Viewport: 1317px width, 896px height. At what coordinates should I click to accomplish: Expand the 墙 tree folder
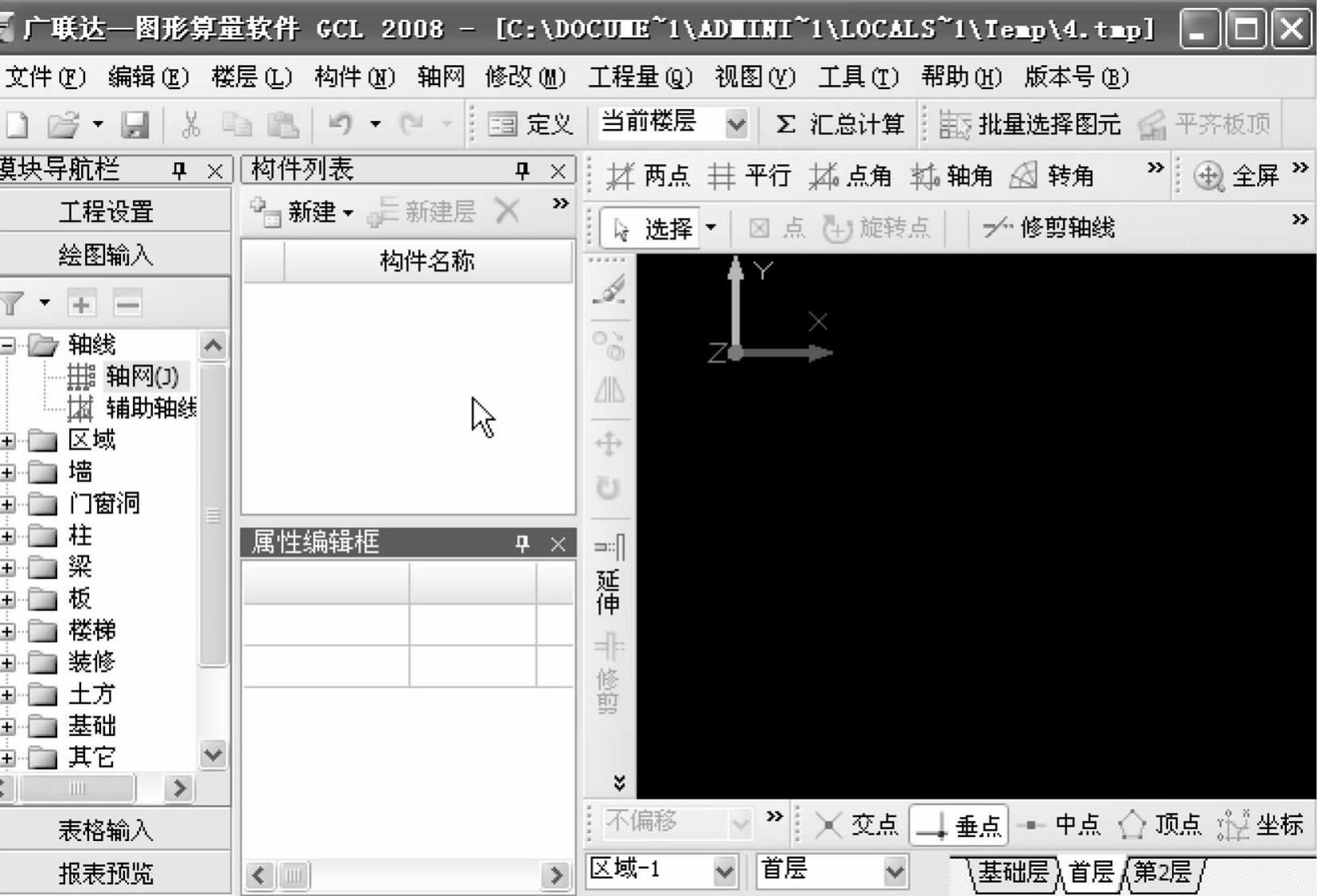[7, 473]
